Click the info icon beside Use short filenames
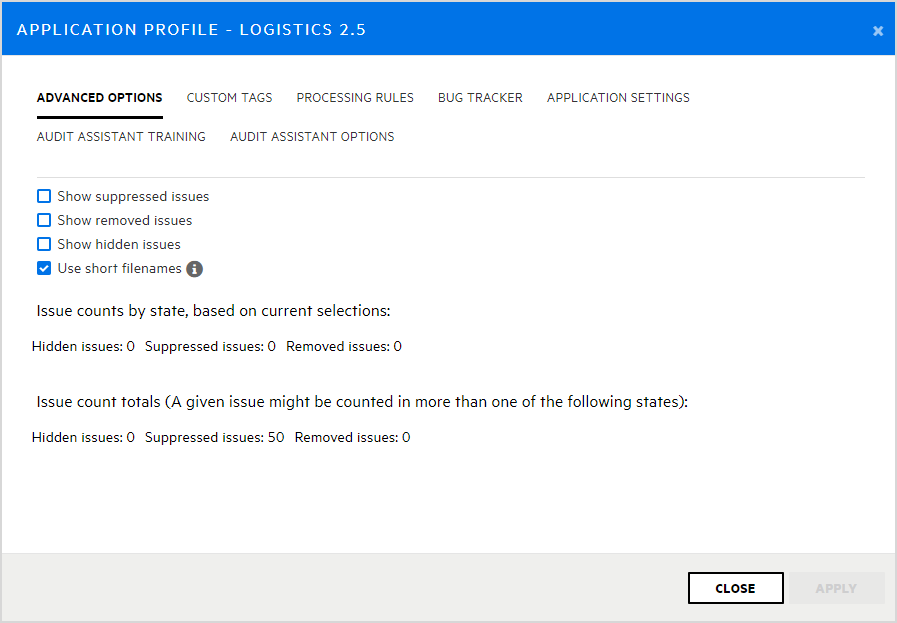 coord(195,269)
